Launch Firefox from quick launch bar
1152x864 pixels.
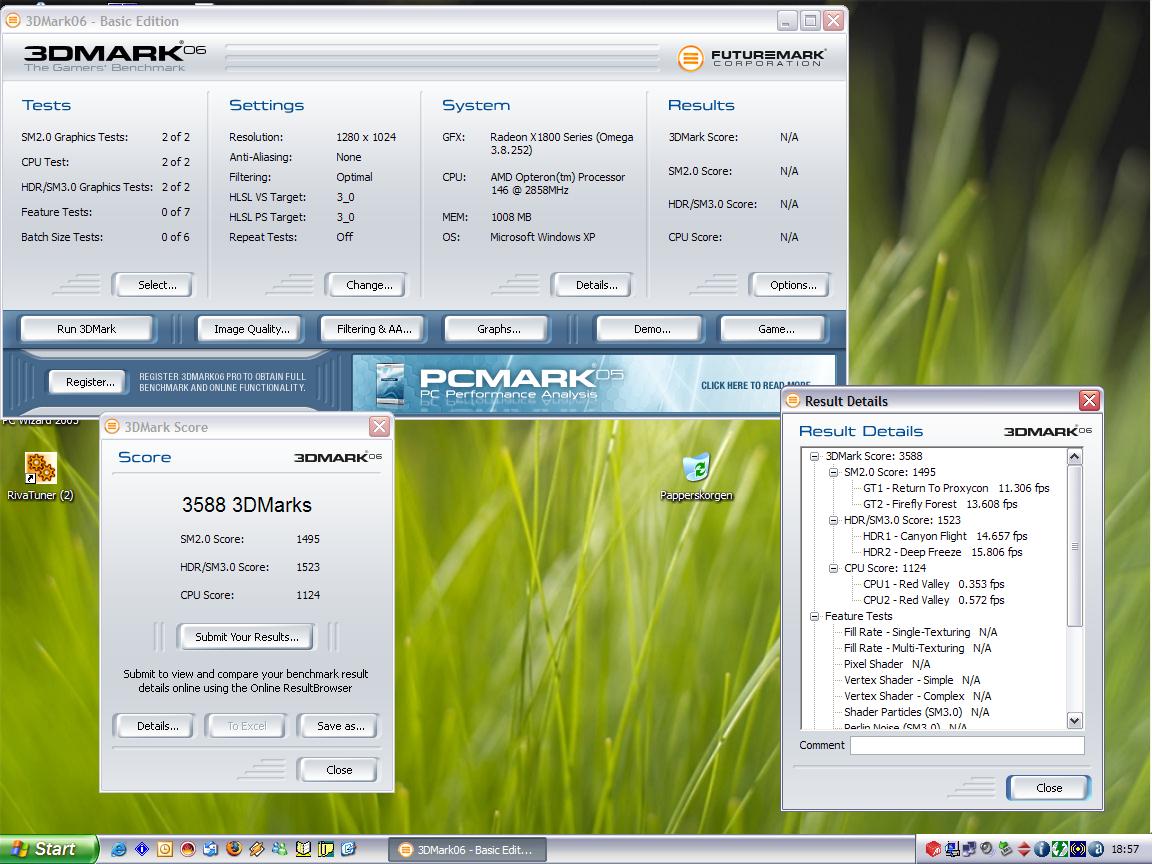point(234,849)
